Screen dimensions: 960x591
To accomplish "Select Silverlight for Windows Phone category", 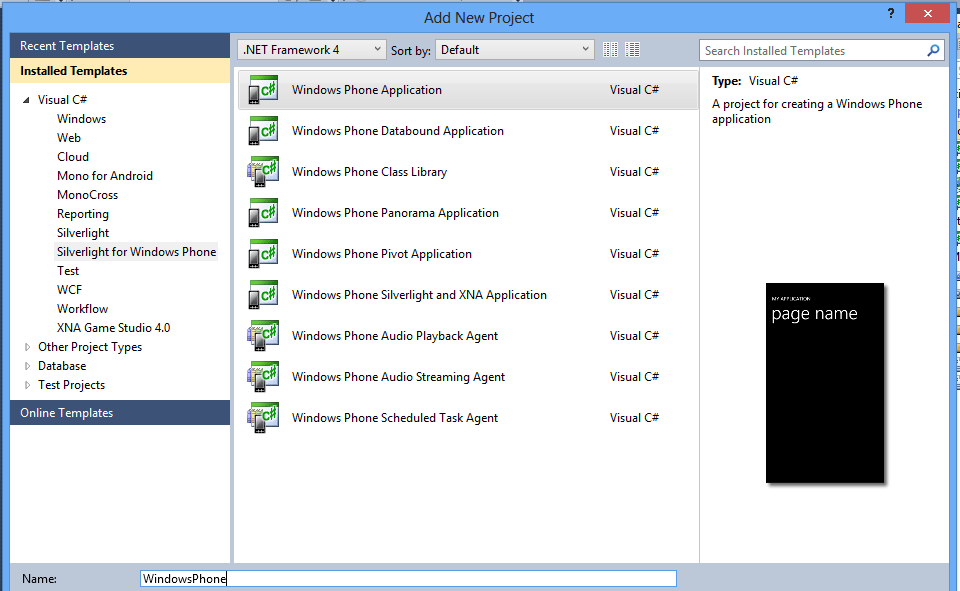I will tap(136, 252).
